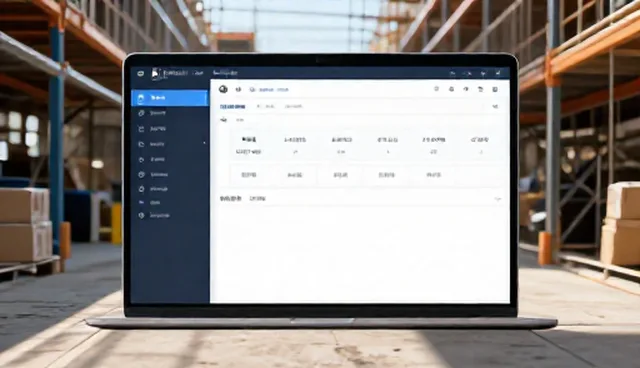Click the last icon at the dark header's right end
Screen dimensions: 640x368
[498, 73]
